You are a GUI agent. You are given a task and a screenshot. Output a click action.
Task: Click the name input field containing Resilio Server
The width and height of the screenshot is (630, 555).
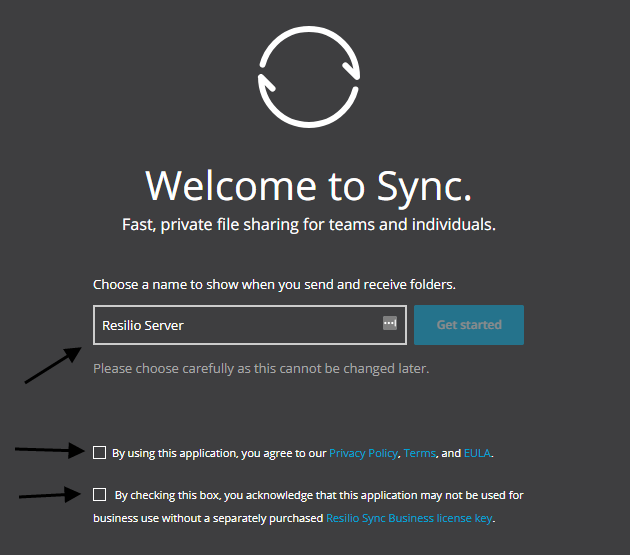click(x=250, y=325)
